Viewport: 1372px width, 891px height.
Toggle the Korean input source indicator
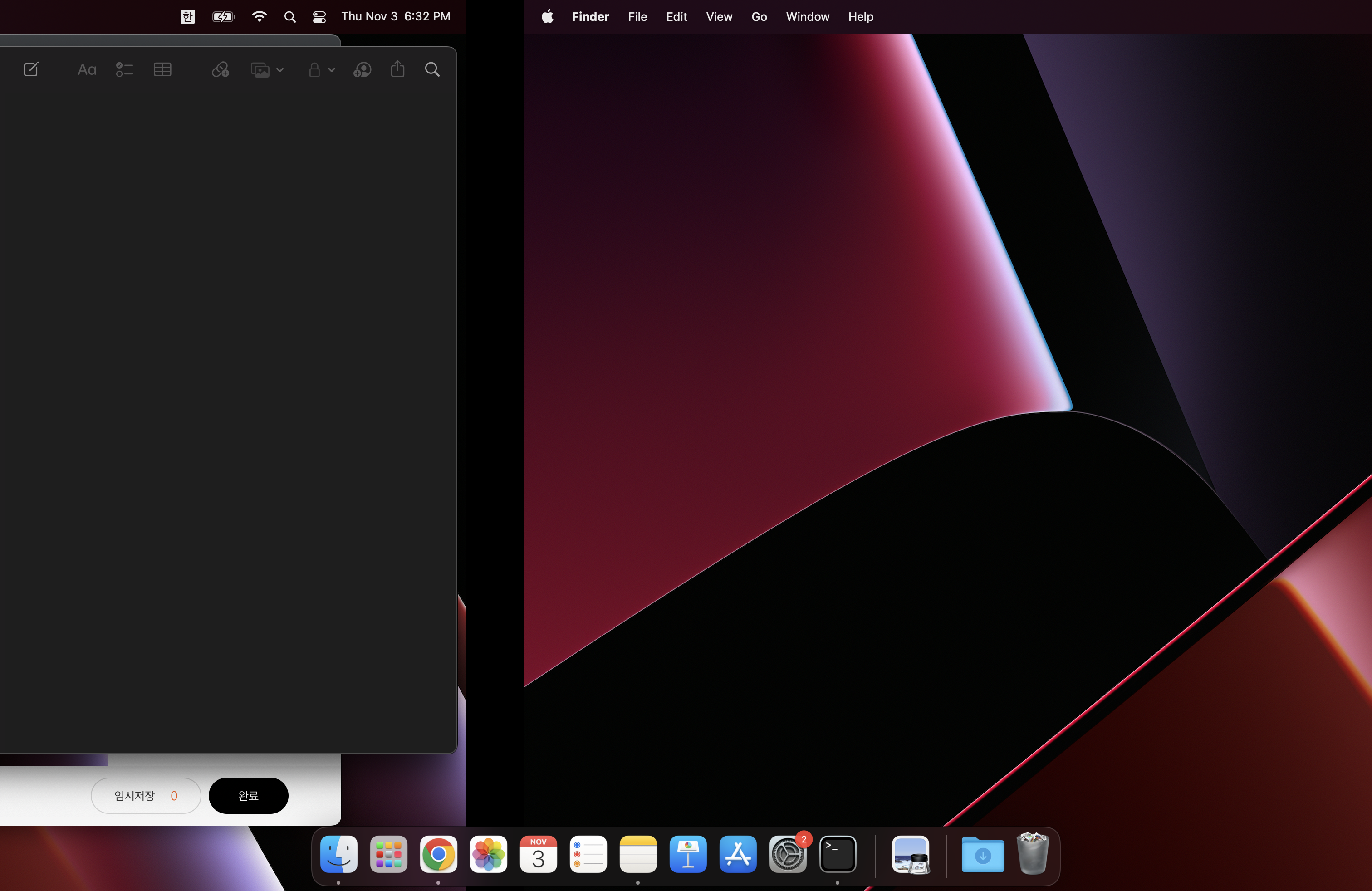(187, 17)
